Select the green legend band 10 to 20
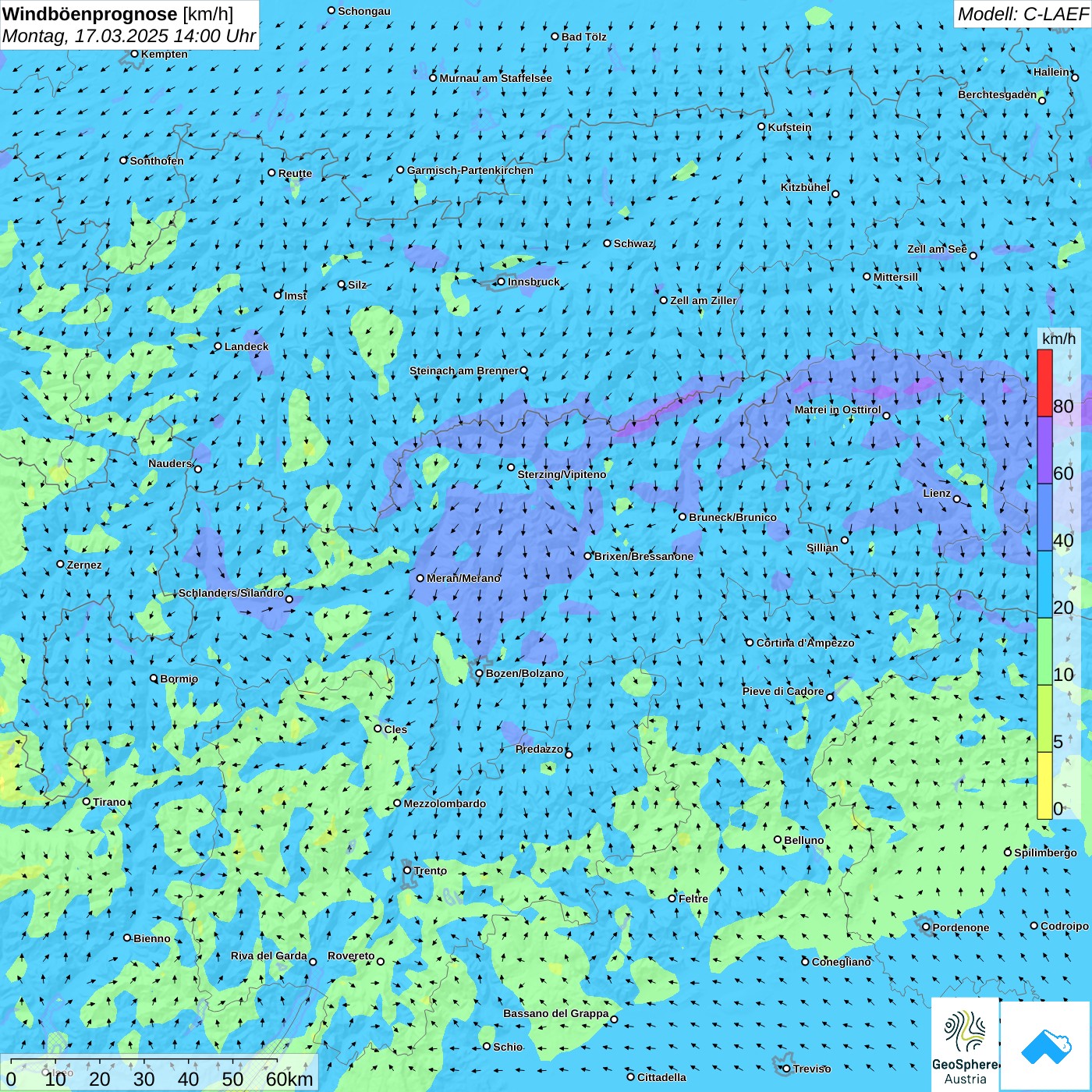The height and width of the screenshot is (1092, 1092). (x=1044, y=652)
